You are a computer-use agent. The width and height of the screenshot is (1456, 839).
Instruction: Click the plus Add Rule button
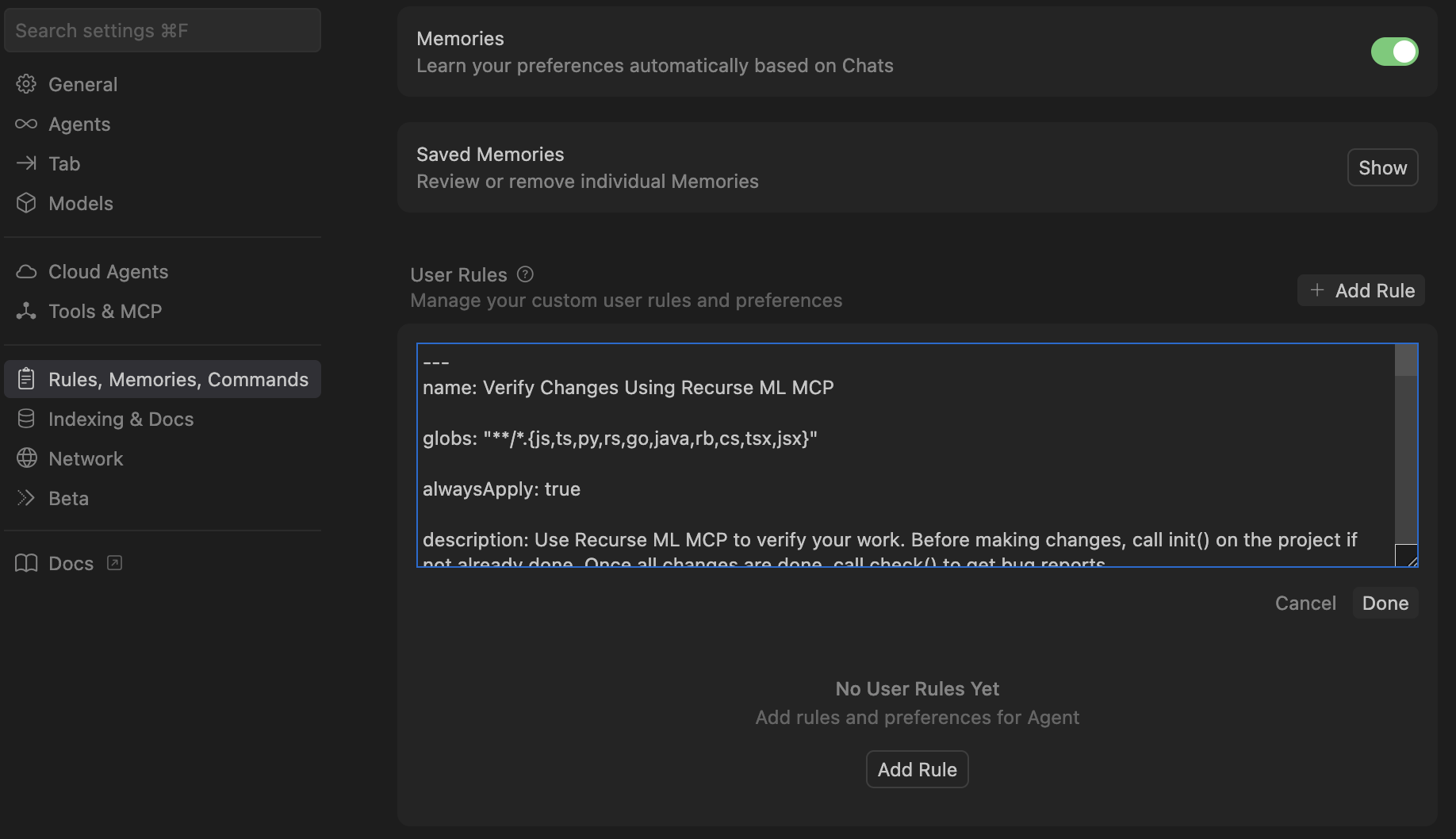tap(1361, 290)
